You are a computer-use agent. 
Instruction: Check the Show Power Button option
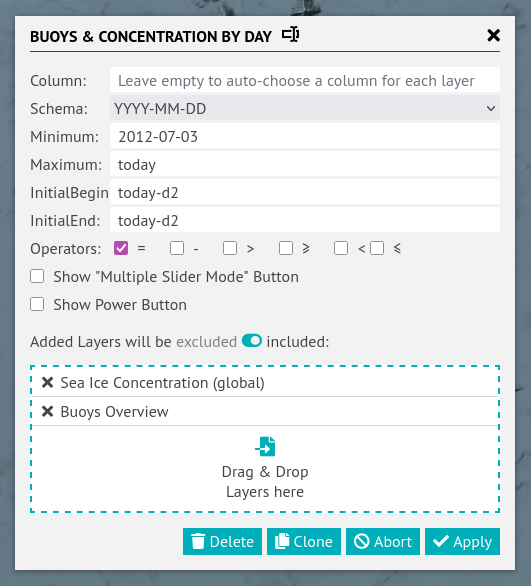pos(37,304)
